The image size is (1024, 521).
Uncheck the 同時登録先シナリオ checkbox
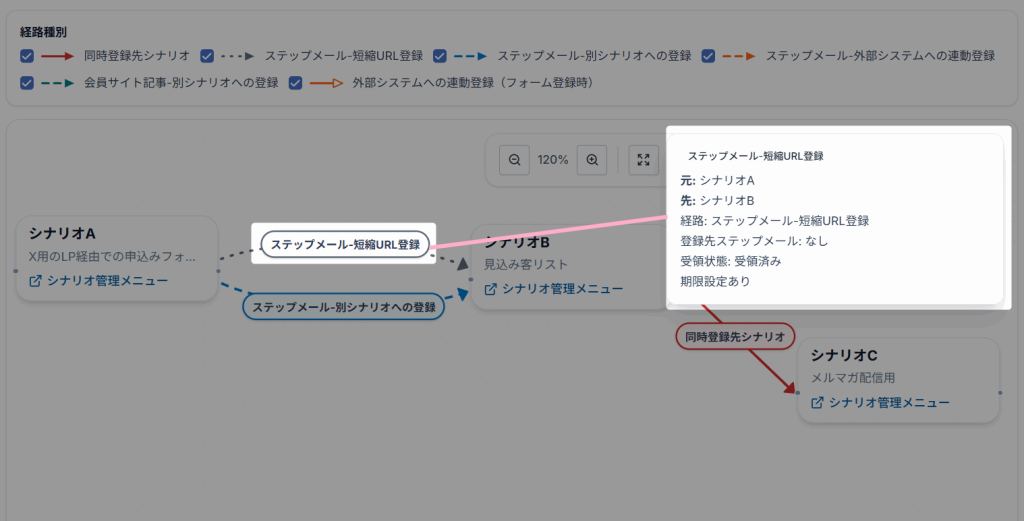[x=27, y=56]
